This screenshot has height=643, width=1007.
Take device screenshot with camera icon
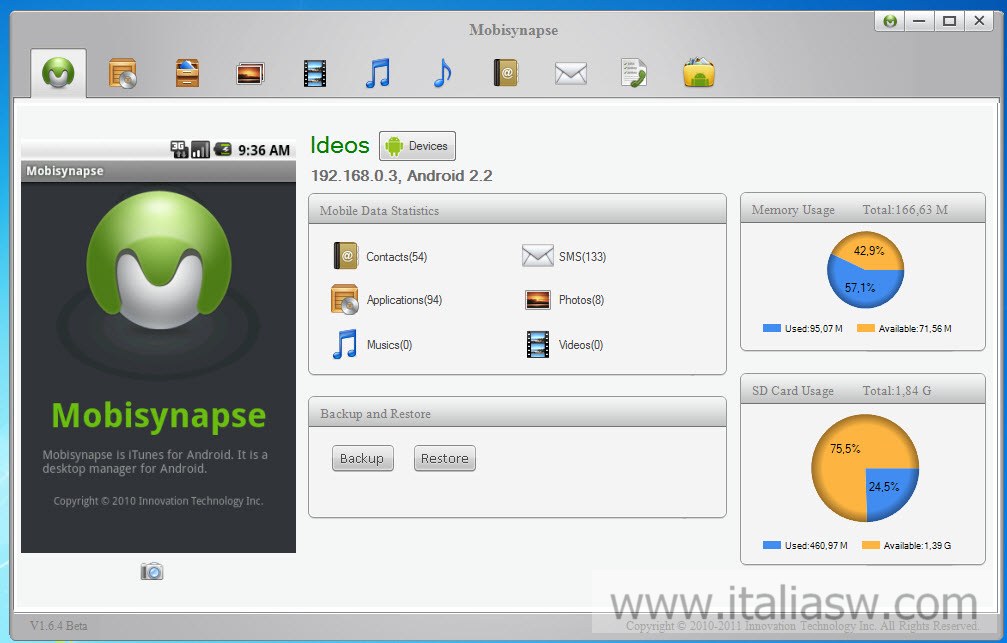152,571
